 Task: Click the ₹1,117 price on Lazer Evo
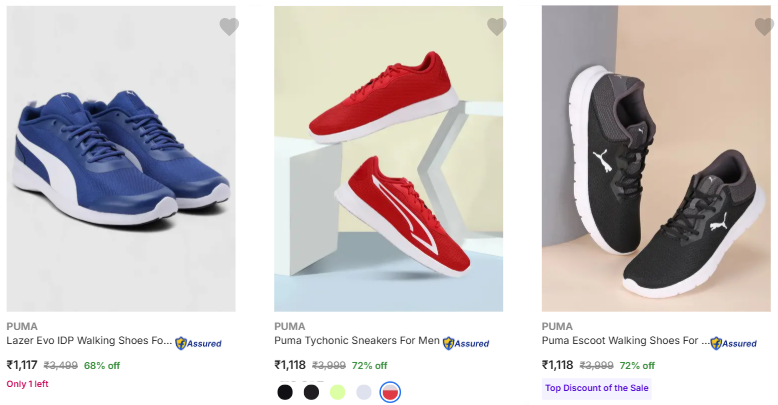tap(22, 365)
